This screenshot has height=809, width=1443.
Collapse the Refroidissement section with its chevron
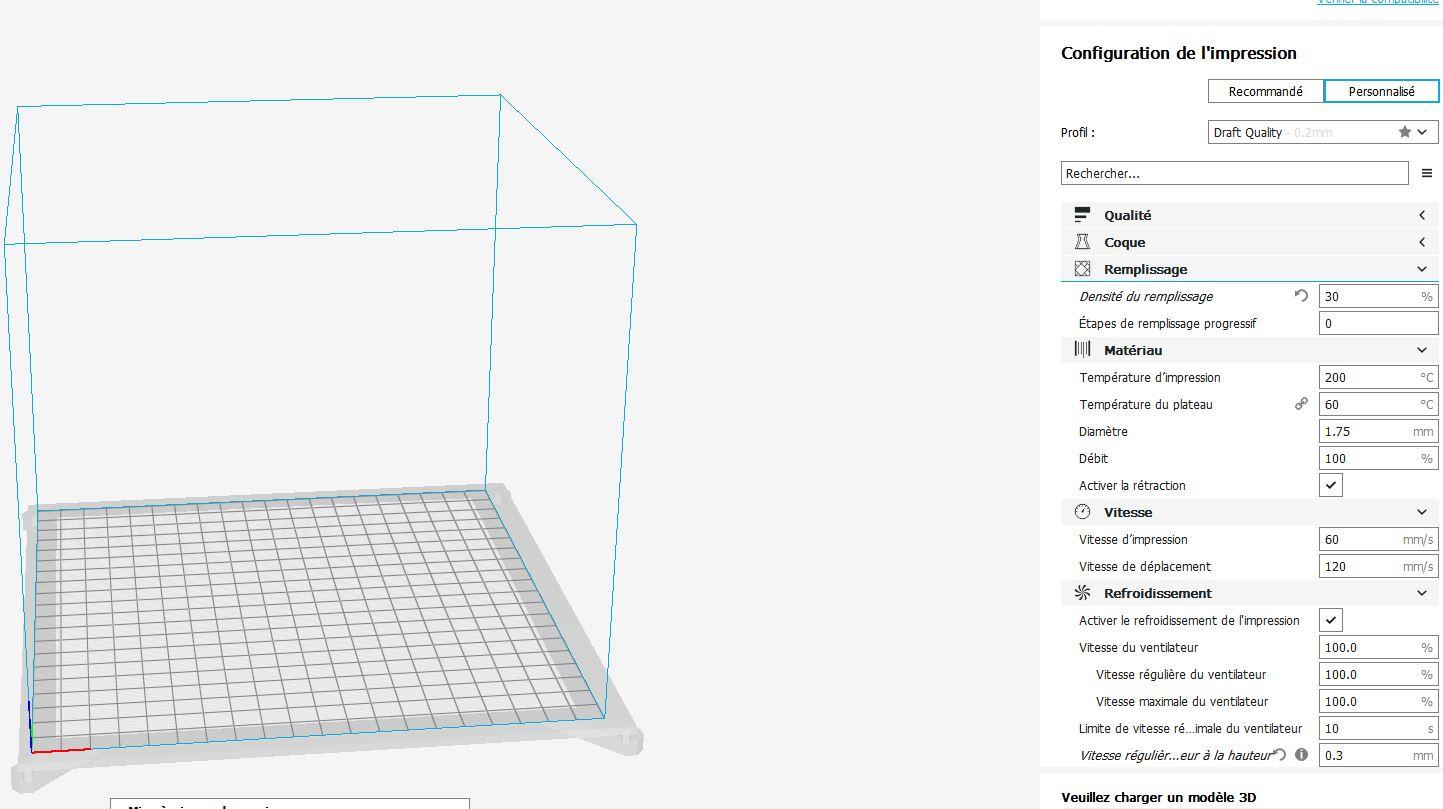click(x=1422, y=593)
